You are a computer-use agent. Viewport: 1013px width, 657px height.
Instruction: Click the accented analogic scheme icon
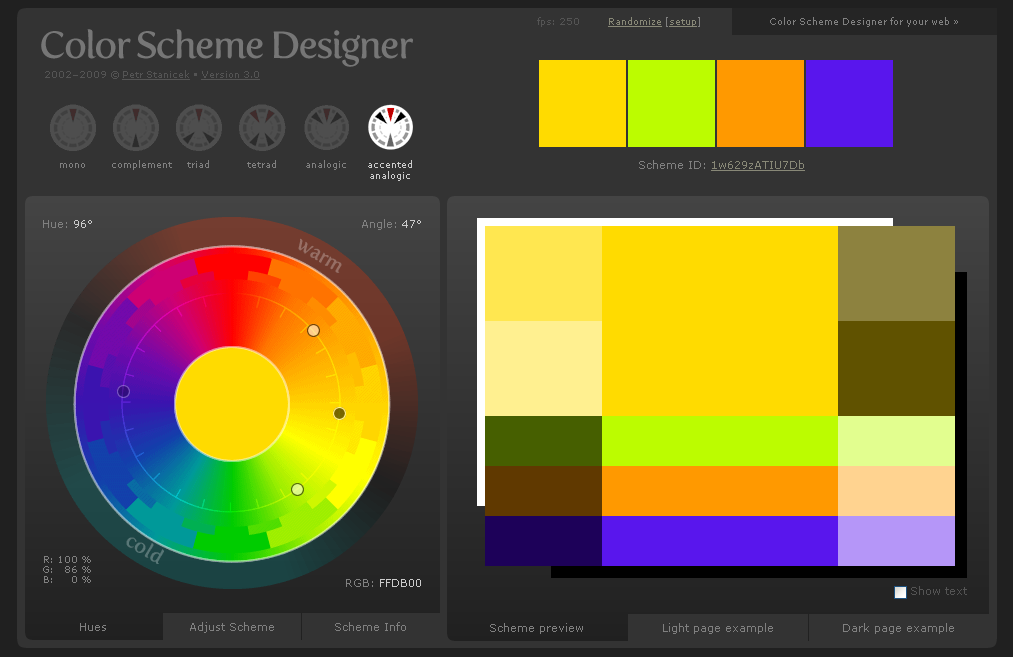pyautogui.click(x=390, y=128)
